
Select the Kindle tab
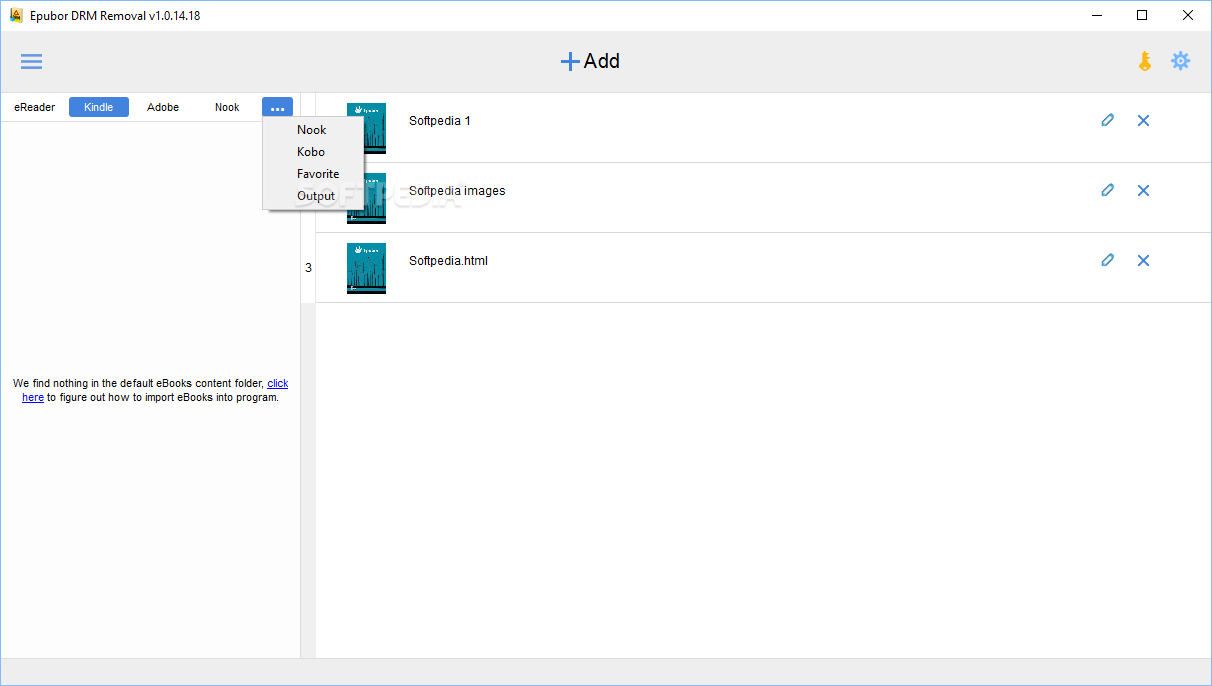(99, 107)
